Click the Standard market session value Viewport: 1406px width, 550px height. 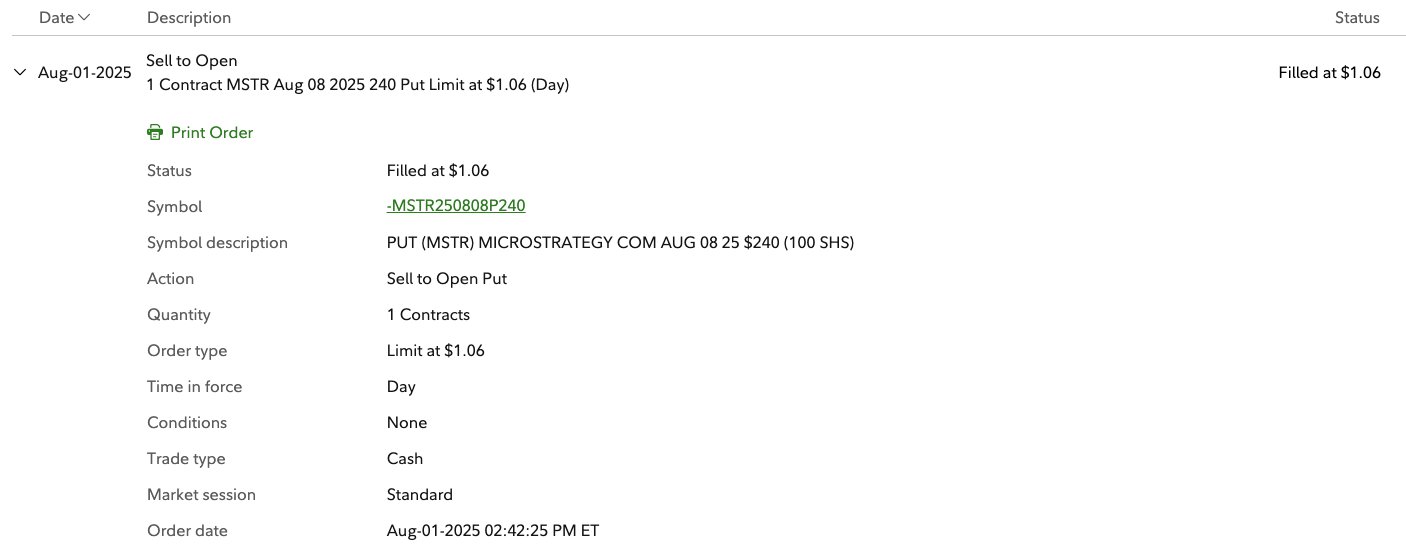[420, 494]
